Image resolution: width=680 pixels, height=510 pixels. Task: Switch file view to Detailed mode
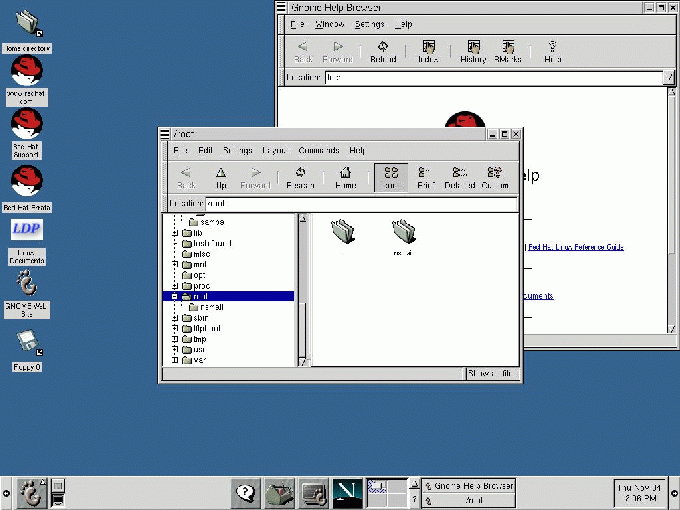click(x=459, y=177)
